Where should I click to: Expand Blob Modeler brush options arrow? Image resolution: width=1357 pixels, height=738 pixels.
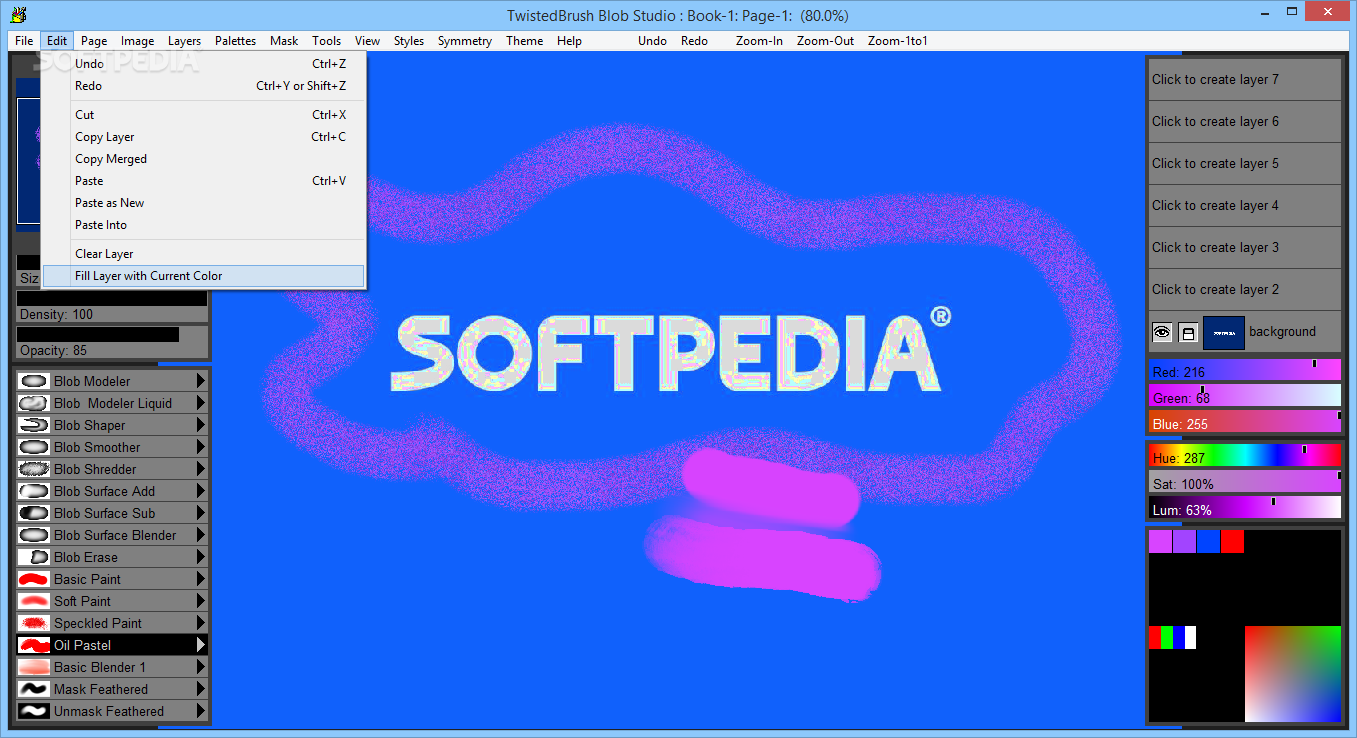pos(201,381)
